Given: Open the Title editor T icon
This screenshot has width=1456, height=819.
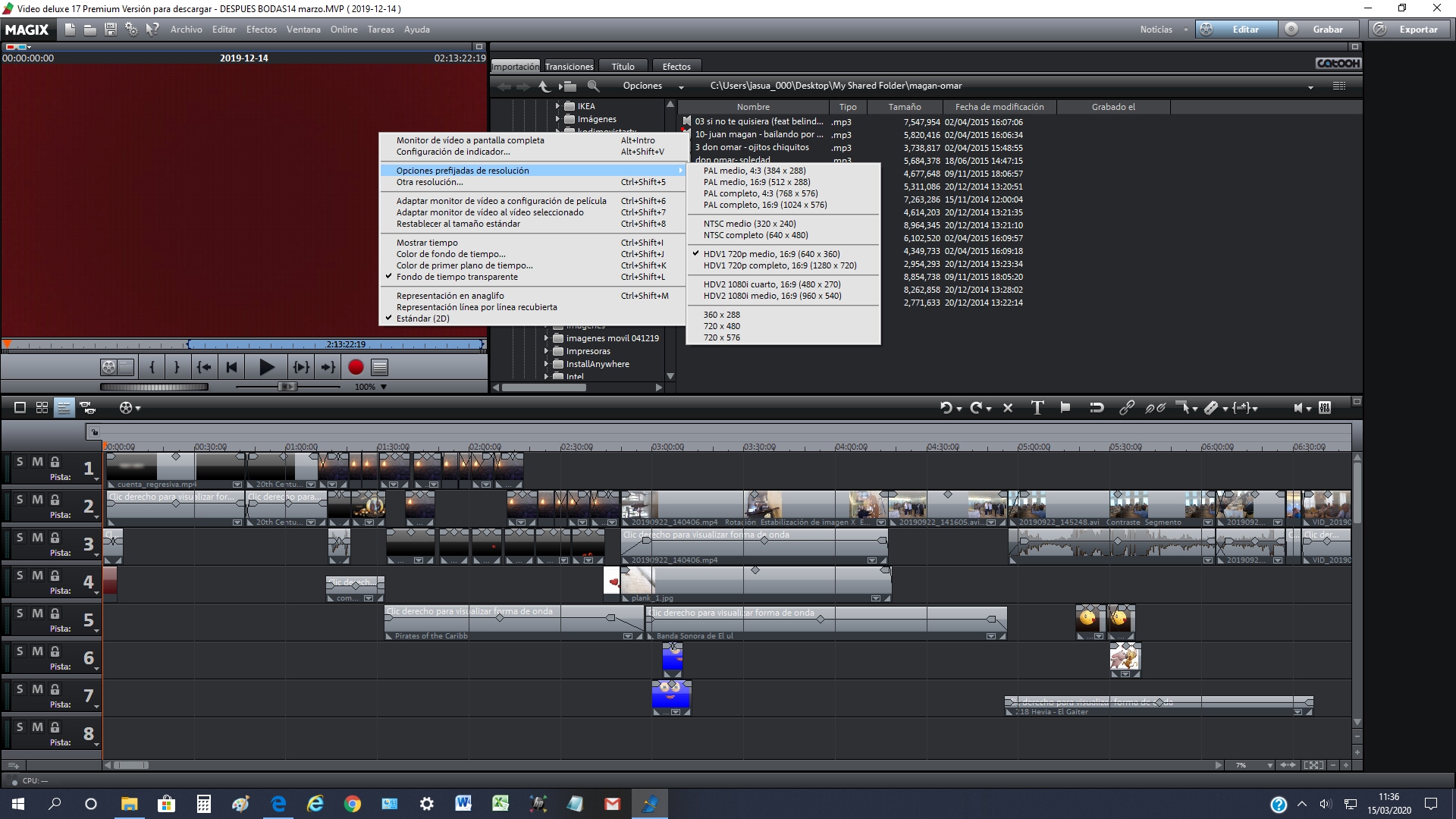Looking at the screenshot, I should (1037, 408).
